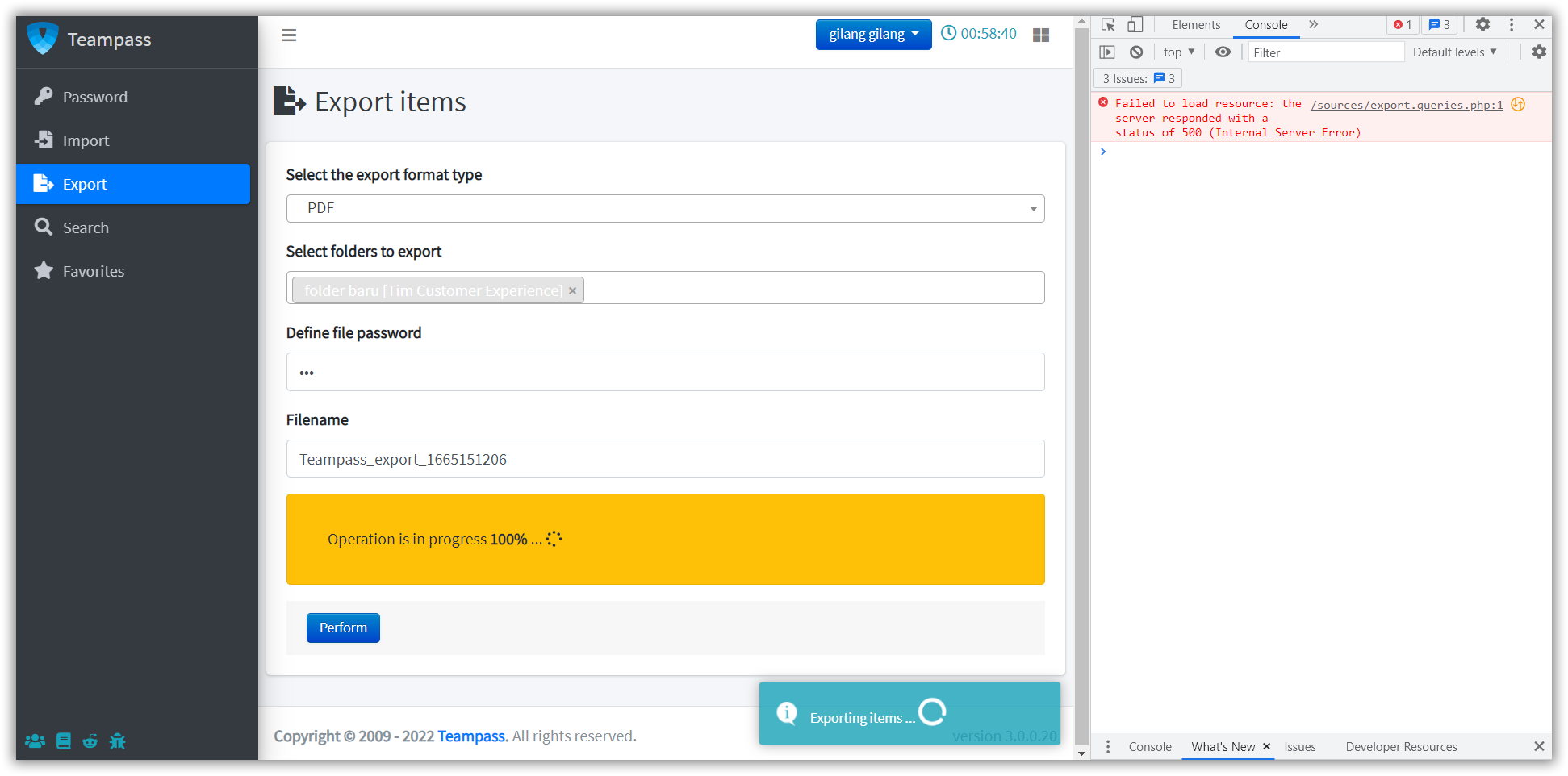Image resolution: width=1568 pixels, height=776 pixels.
Task: Click the blue issues count badge in toolbar
Action: 1440,25
